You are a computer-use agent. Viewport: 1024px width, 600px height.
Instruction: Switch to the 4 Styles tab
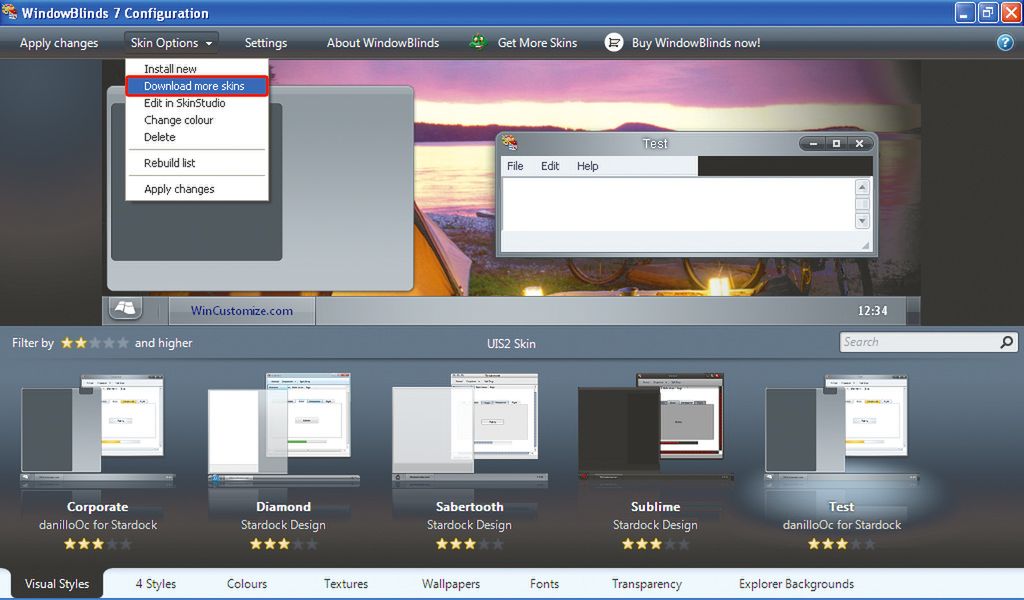155,584
